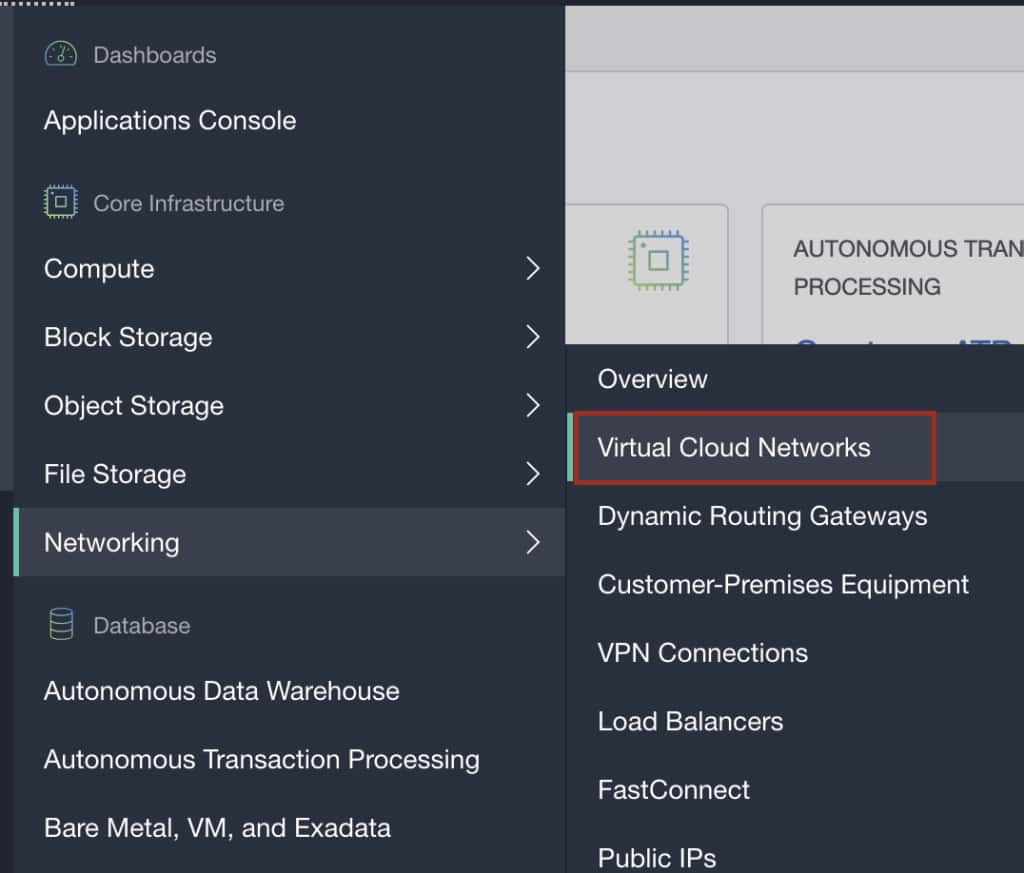Go to Dynamic Routing Gateways
The height and width of the screenshot is (873, 1024).
coord(762,516)
